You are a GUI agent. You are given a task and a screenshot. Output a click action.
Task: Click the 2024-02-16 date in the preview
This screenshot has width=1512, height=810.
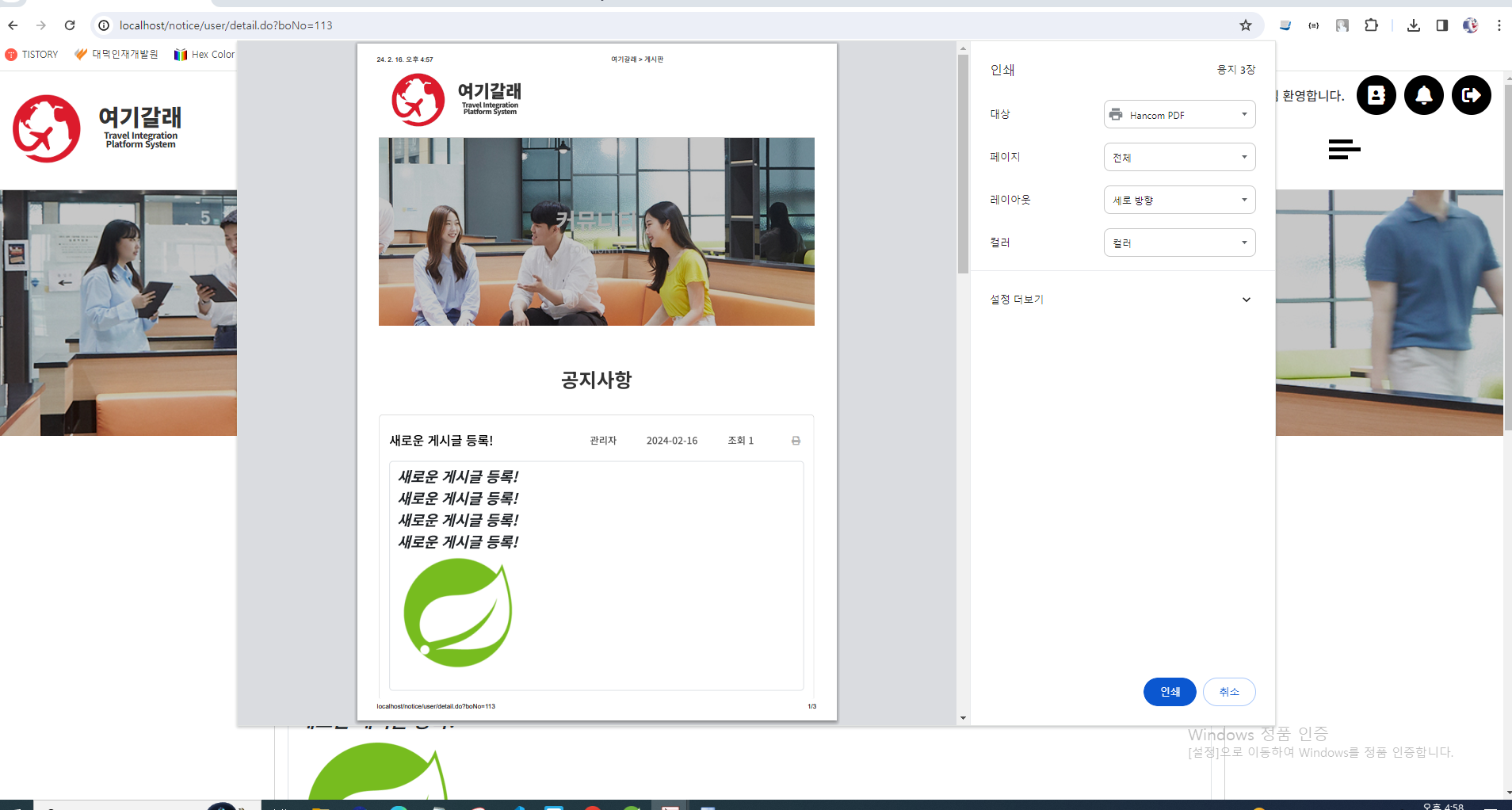tap(672, 441)
